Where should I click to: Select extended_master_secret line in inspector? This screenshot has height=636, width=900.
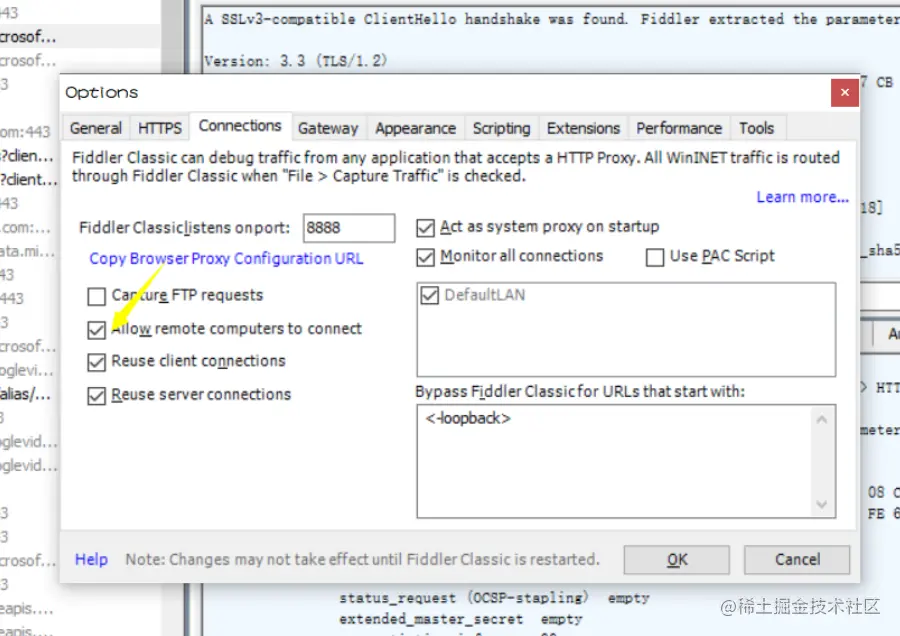460,619
